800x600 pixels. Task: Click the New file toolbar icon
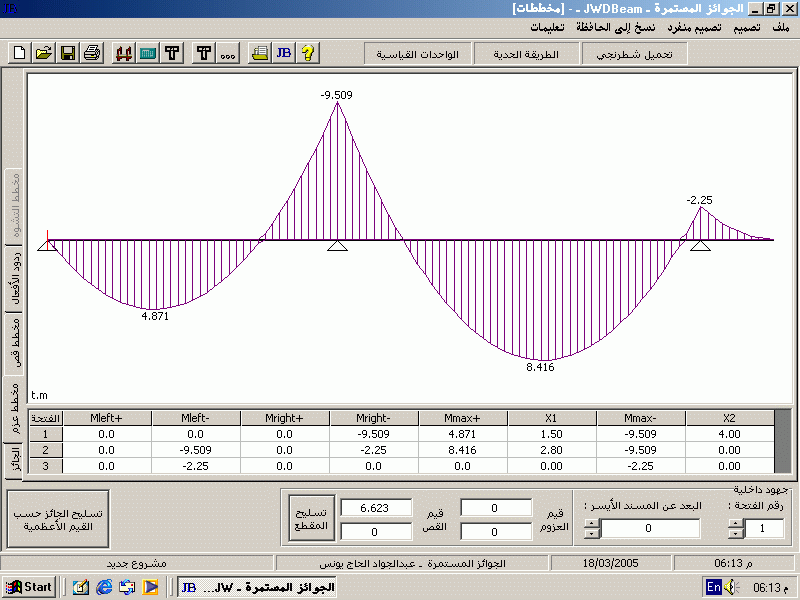click(x=19, y=53)
